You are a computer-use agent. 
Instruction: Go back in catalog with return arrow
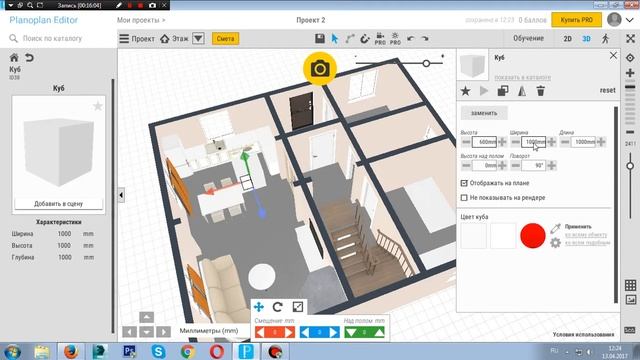29,58
